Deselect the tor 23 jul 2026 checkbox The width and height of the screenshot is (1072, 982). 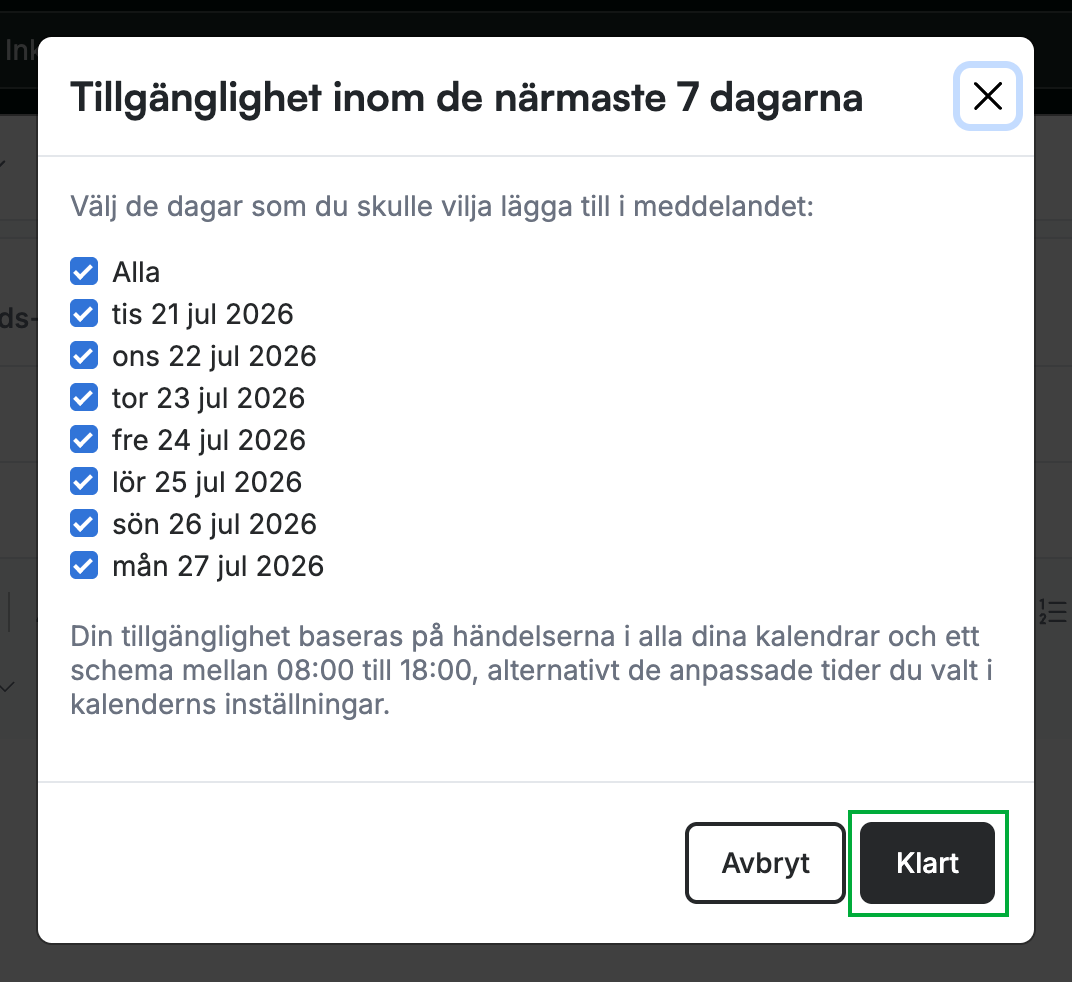(x=84, y=398)
